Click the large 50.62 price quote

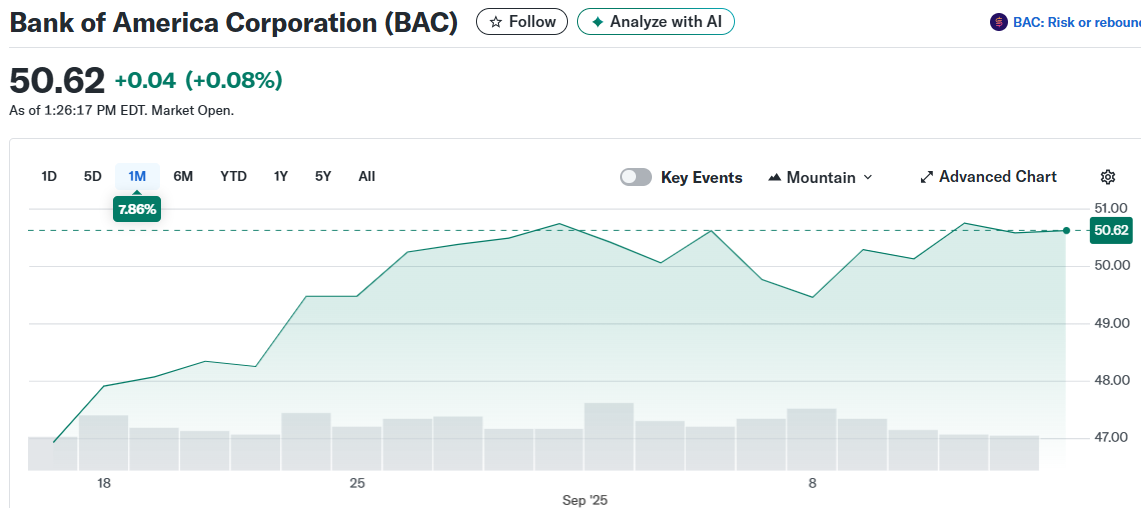57,80
